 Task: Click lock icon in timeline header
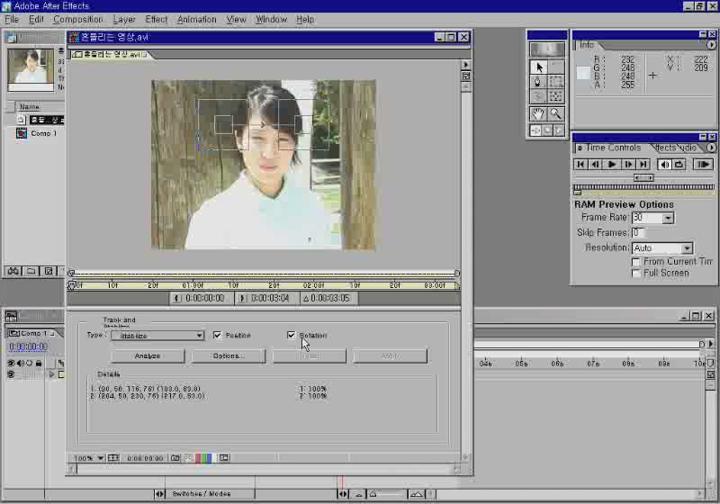[x=39, y=363]
